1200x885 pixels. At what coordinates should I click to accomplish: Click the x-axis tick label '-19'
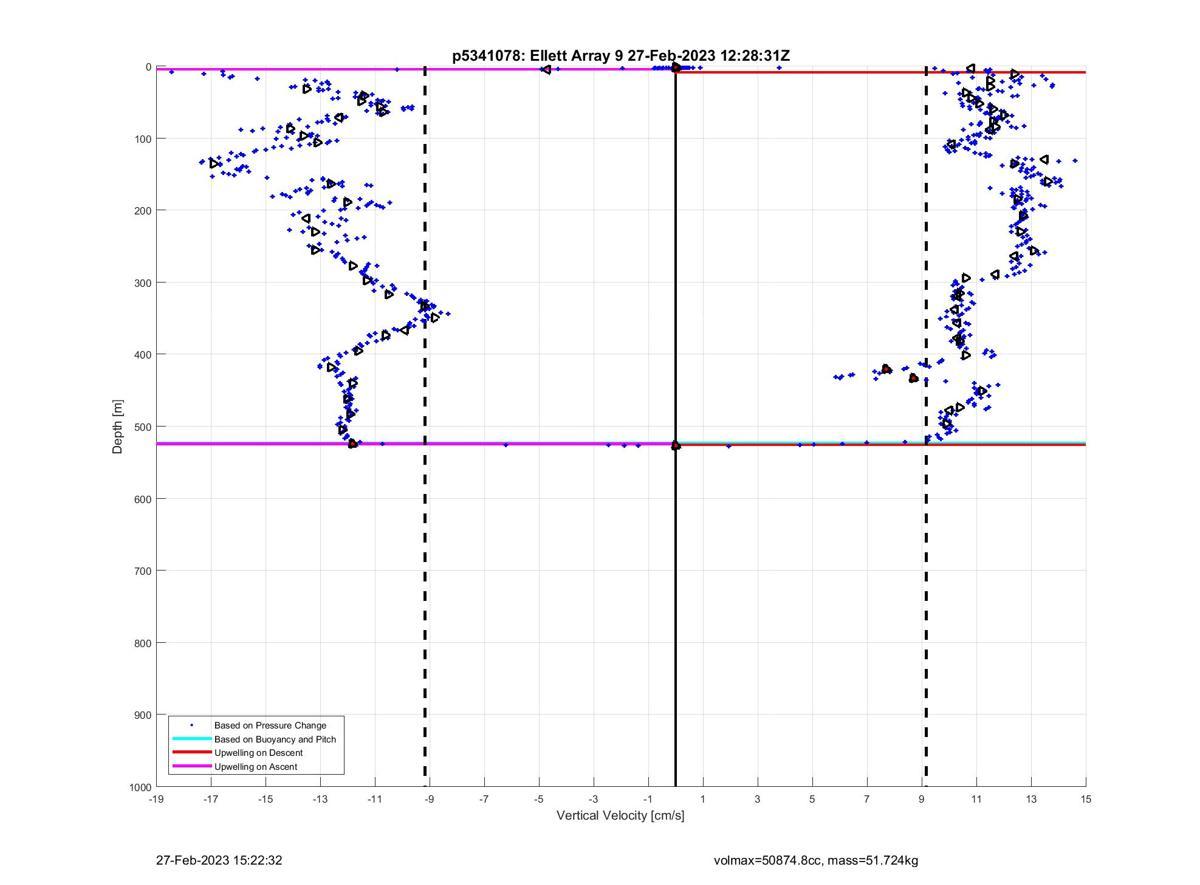click(156, 799)
